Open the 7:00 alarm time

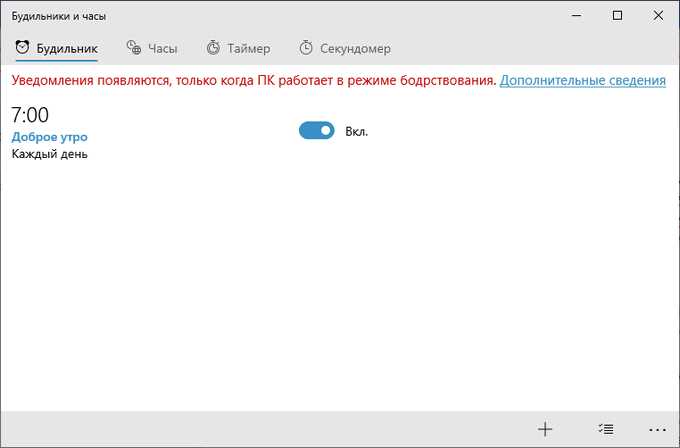[x=30, y=115]
